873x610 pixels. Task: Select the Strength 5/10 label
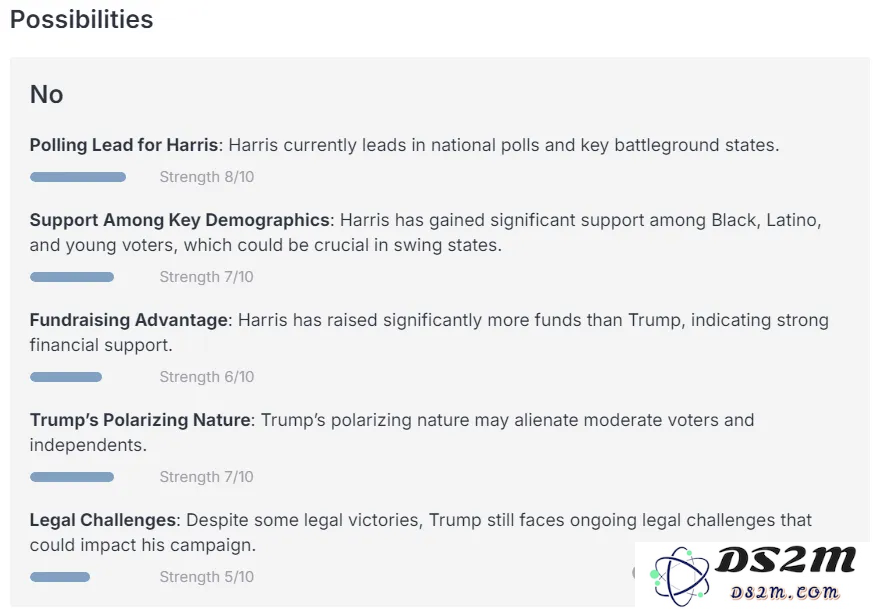pyautogui.click(x=207, y=577)
